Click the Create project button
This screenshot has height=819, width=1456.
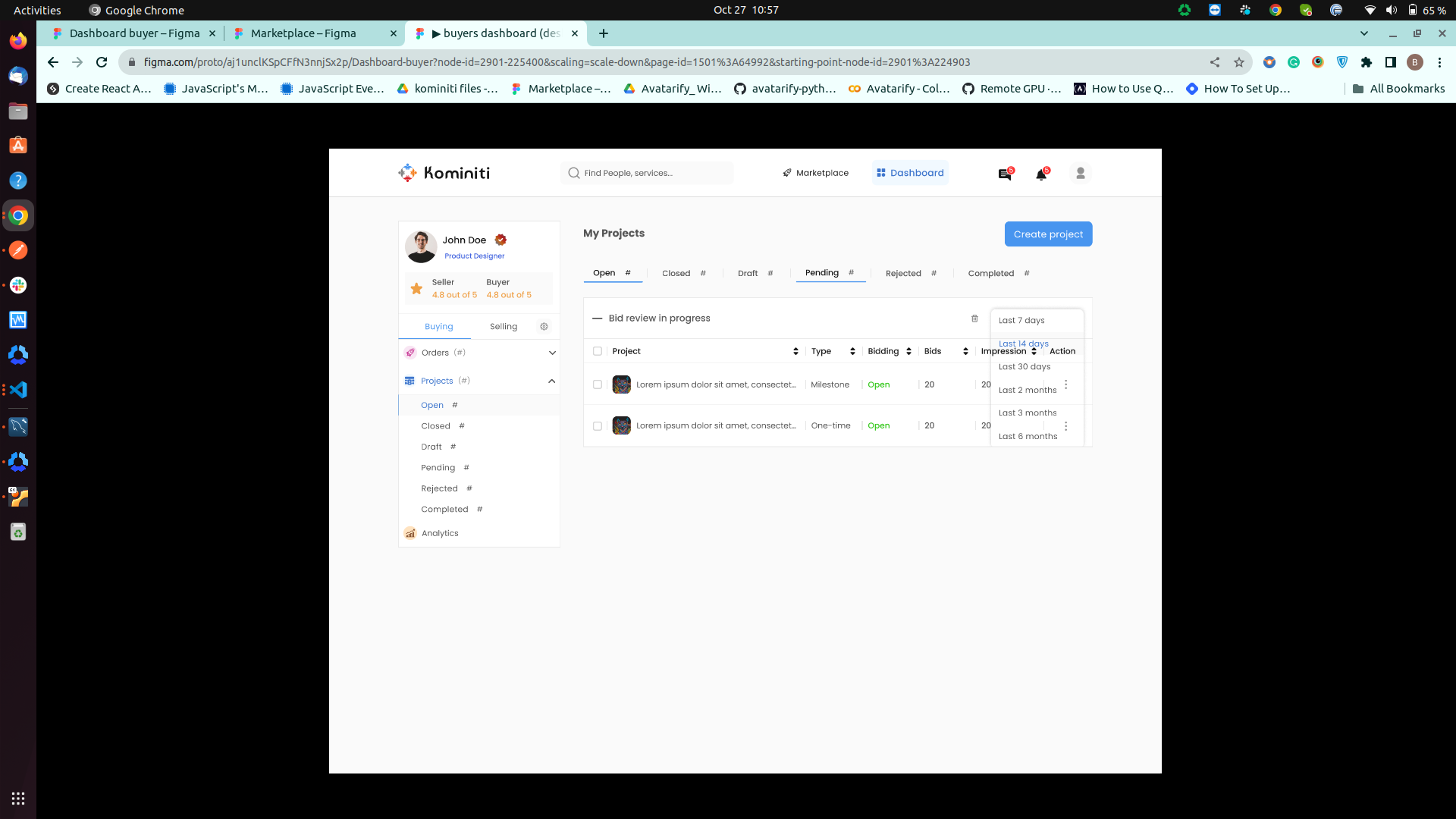(x=1048, y=234)
